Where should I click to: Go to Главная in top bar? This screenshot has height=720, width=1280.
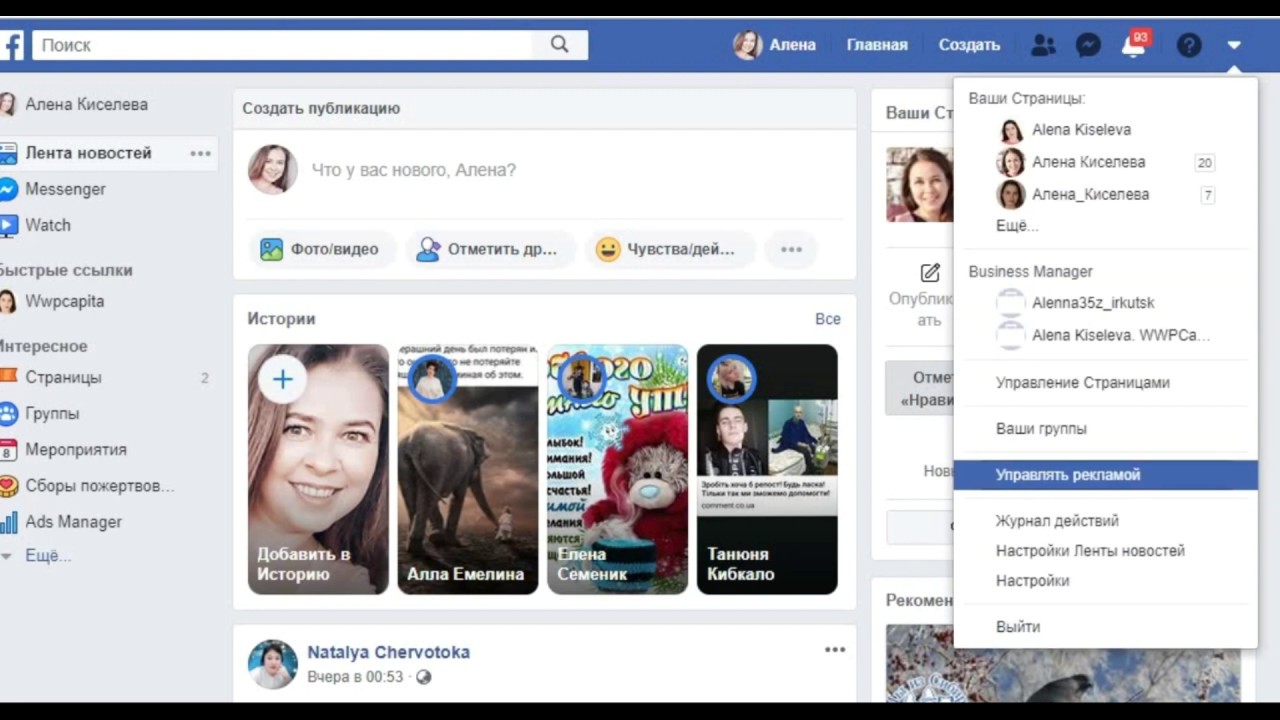[x=877, y=45]
